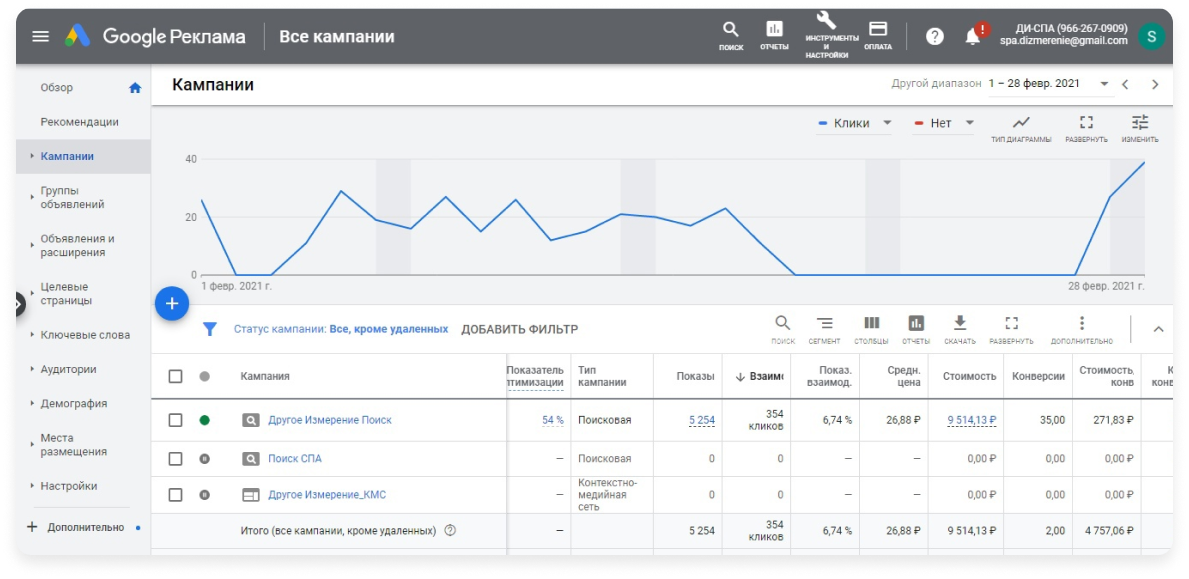Screen dimensions: 1189x579
Task: Open the Billing card icon
Action: [x=877, y=36]
